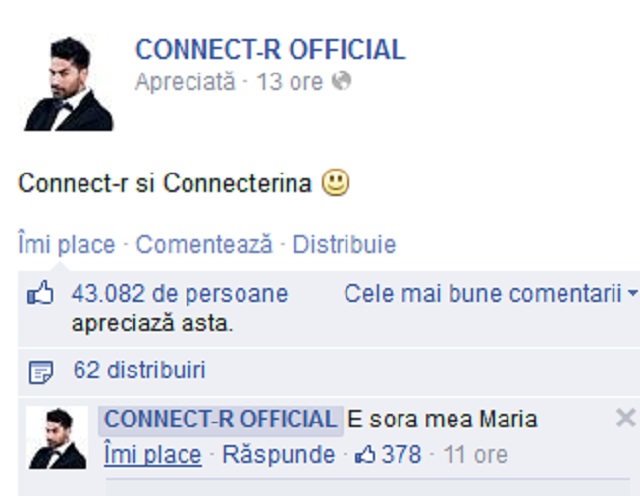The image size is (640, 496).
Task: Click the thumbs-up likes icon
Action: tap(39, 295)
